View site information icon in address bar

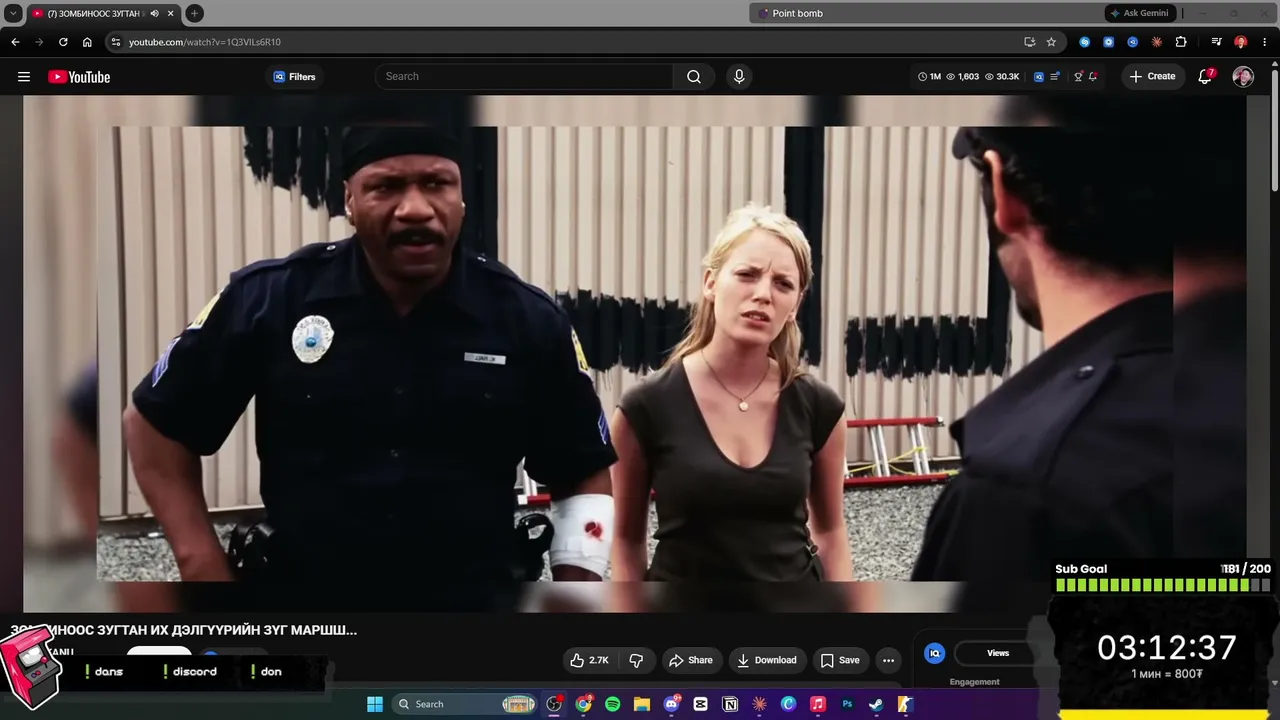point(115,42)
